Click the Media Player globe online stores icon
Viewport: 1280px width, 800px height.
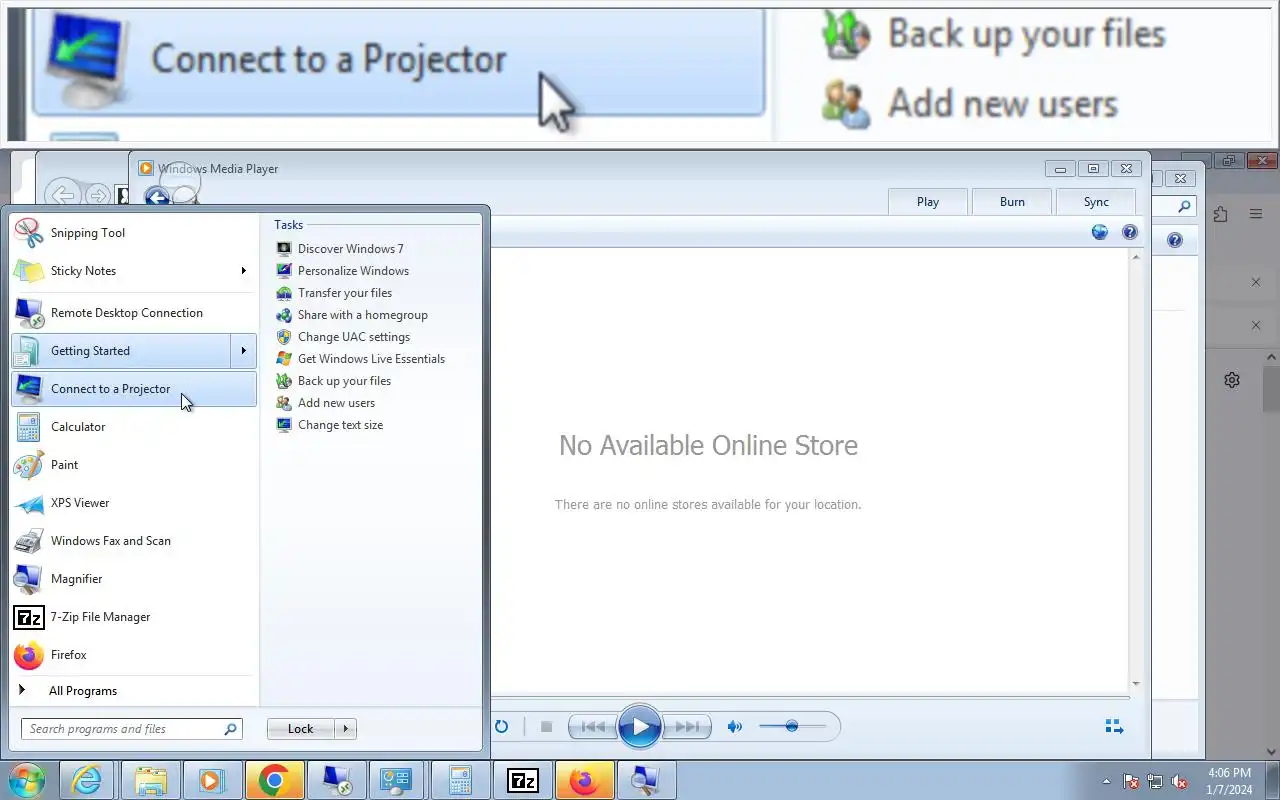coord(1100,232)
